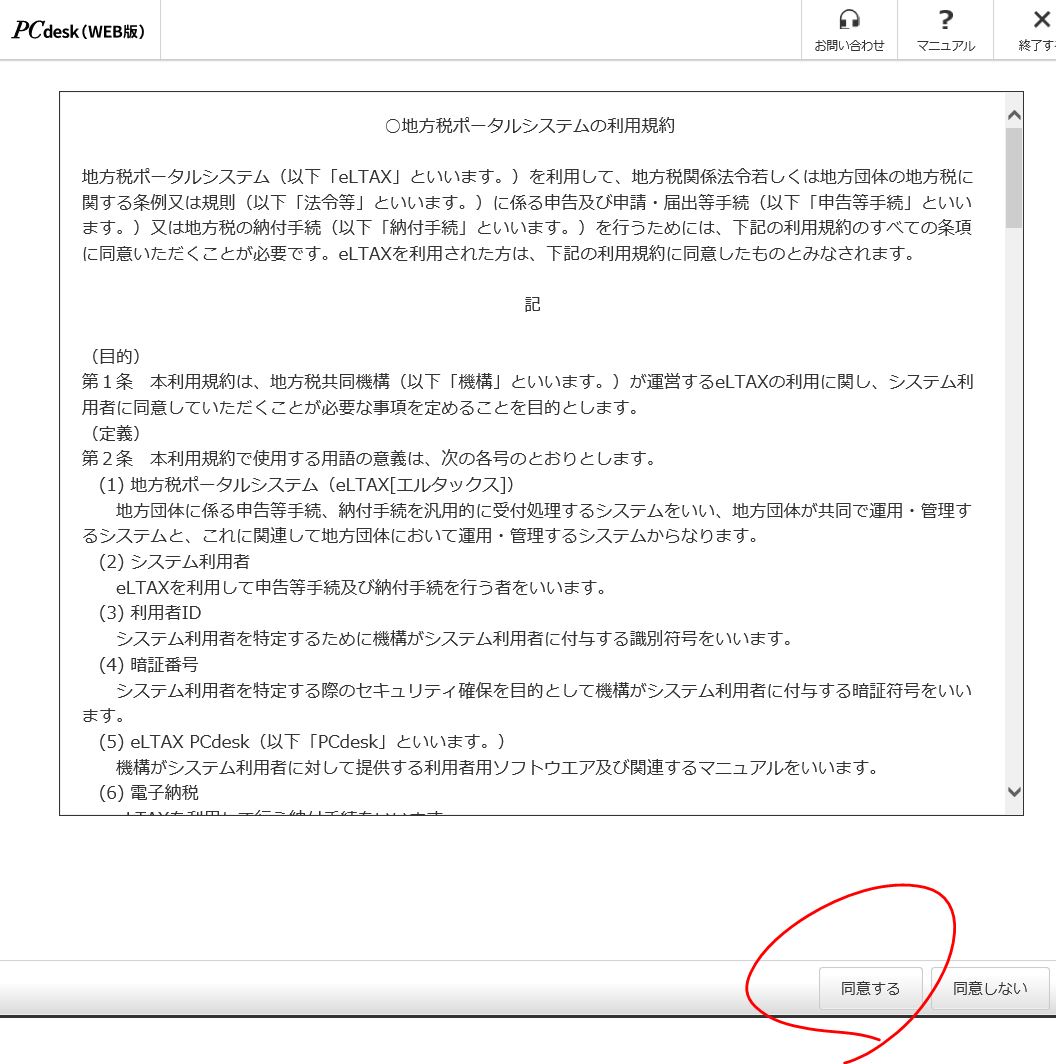The width and height of the screenshot is (1056, 1064).
Task: Open お問い合わせ headset icon
Action: pos(849,19)
